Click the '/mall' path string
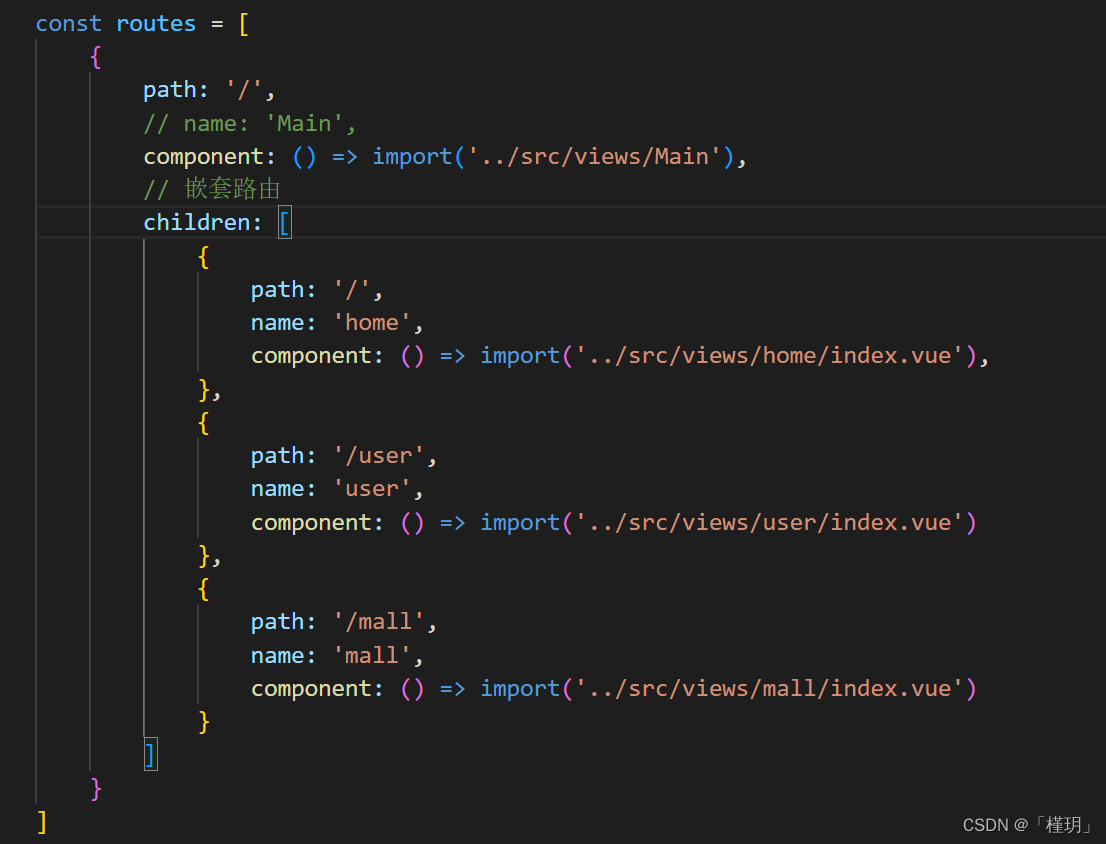 pyautogui.click(x=379, y=622)
